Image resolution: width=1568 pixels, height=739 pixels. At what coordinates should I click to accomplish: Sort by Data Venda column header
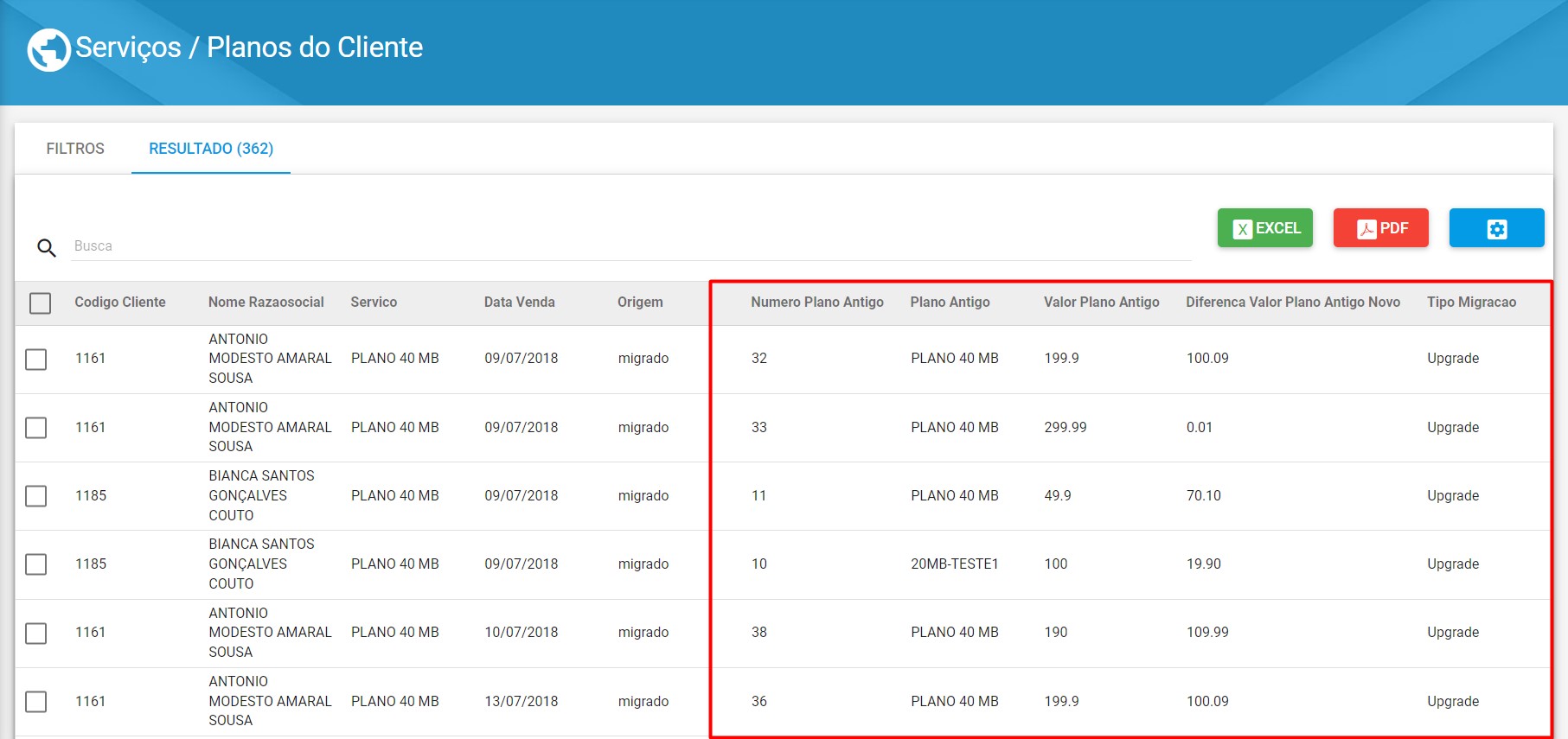[x=520, y=303]
